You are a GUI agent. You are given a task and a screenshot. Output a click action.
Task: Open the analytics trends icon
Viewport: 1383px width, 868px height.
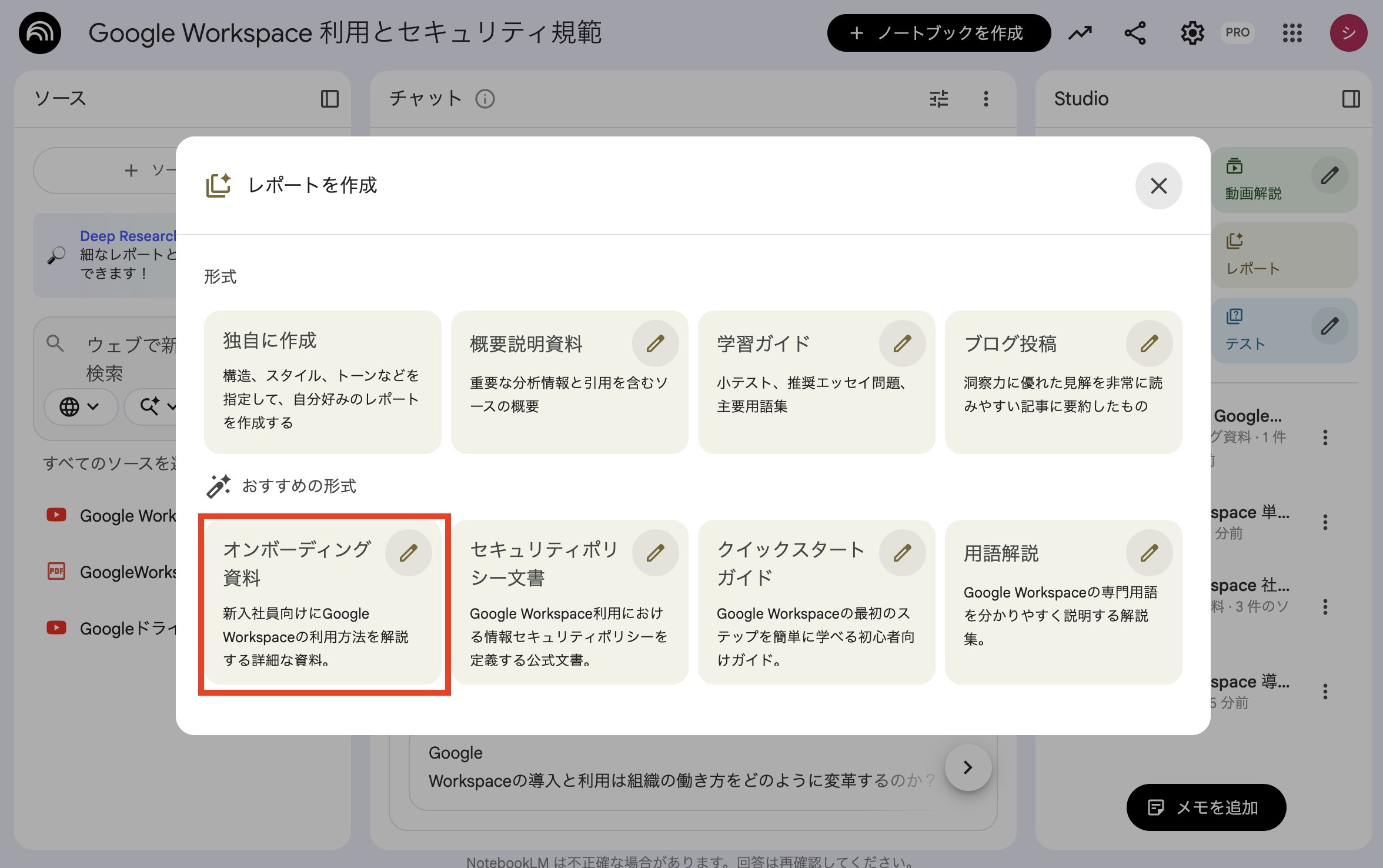(x=1080, y=33)
